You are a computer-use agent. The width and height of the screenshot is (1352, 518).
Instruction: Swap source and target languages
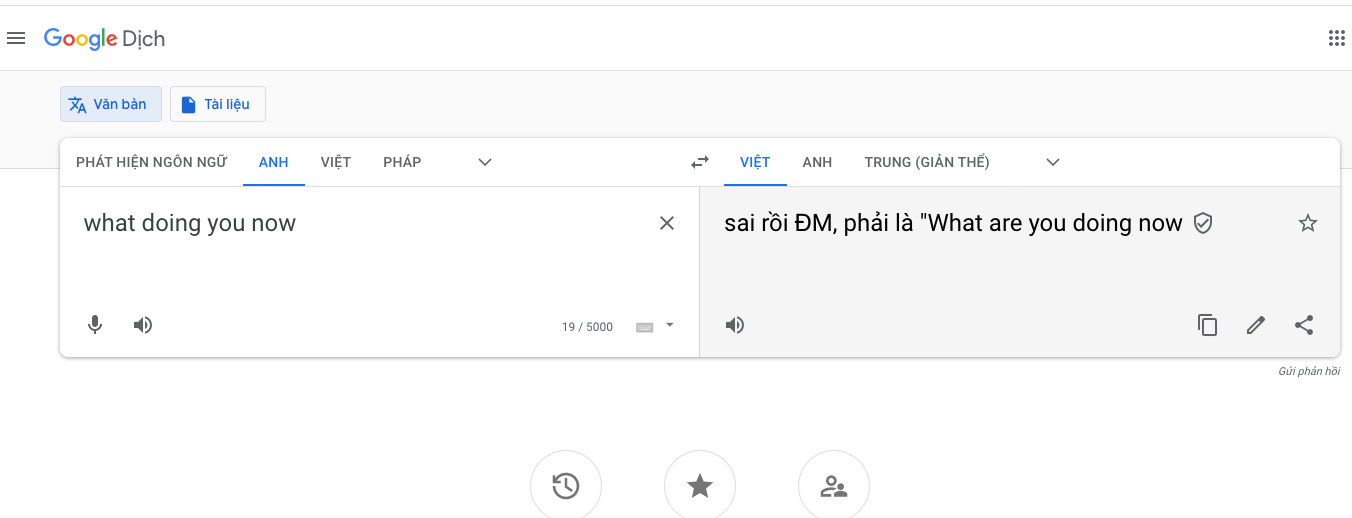click(700, 162)
